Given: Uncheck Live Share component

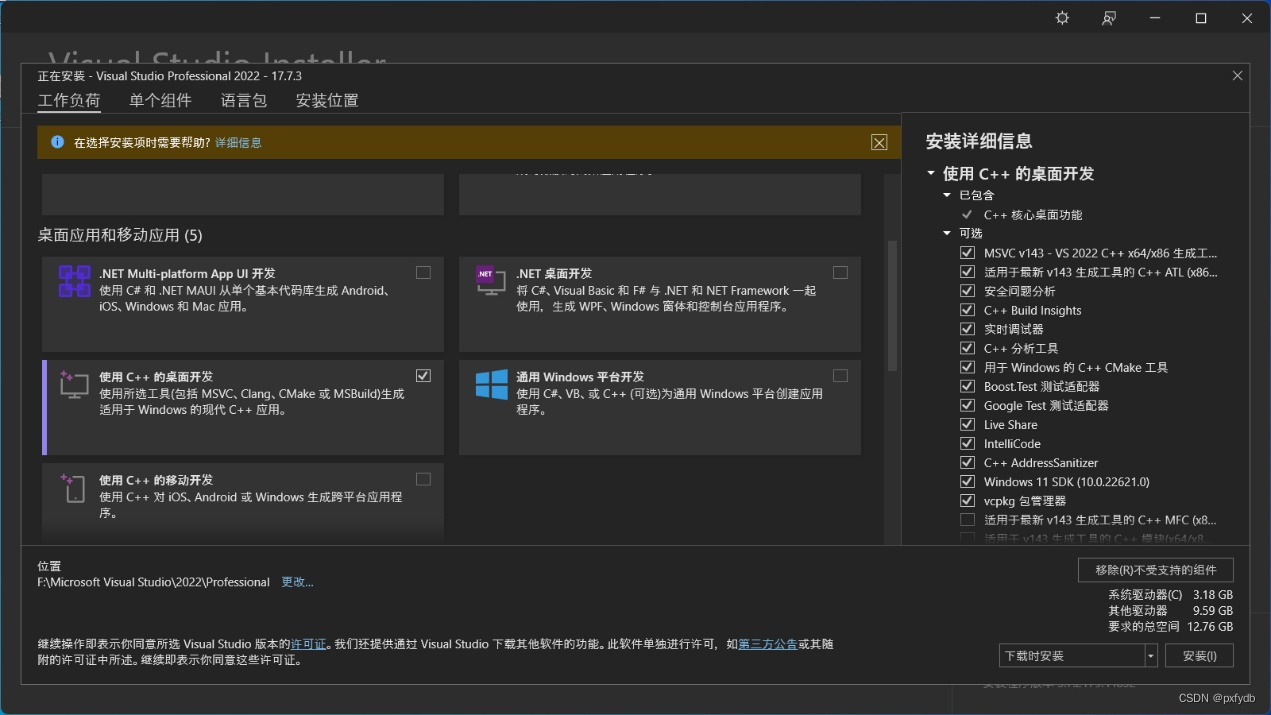Looking at the screenshot, I should point(967,424).
